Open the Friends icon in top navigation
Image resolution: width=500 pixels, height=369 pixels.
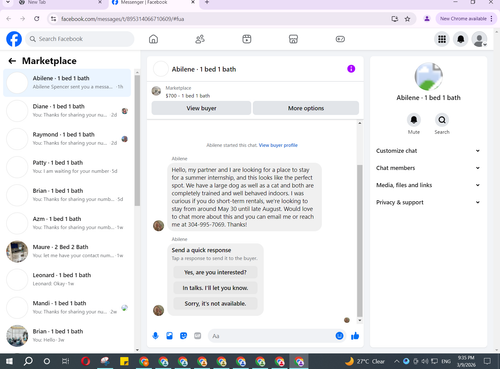pyautogui.click(x=200, y=39)
